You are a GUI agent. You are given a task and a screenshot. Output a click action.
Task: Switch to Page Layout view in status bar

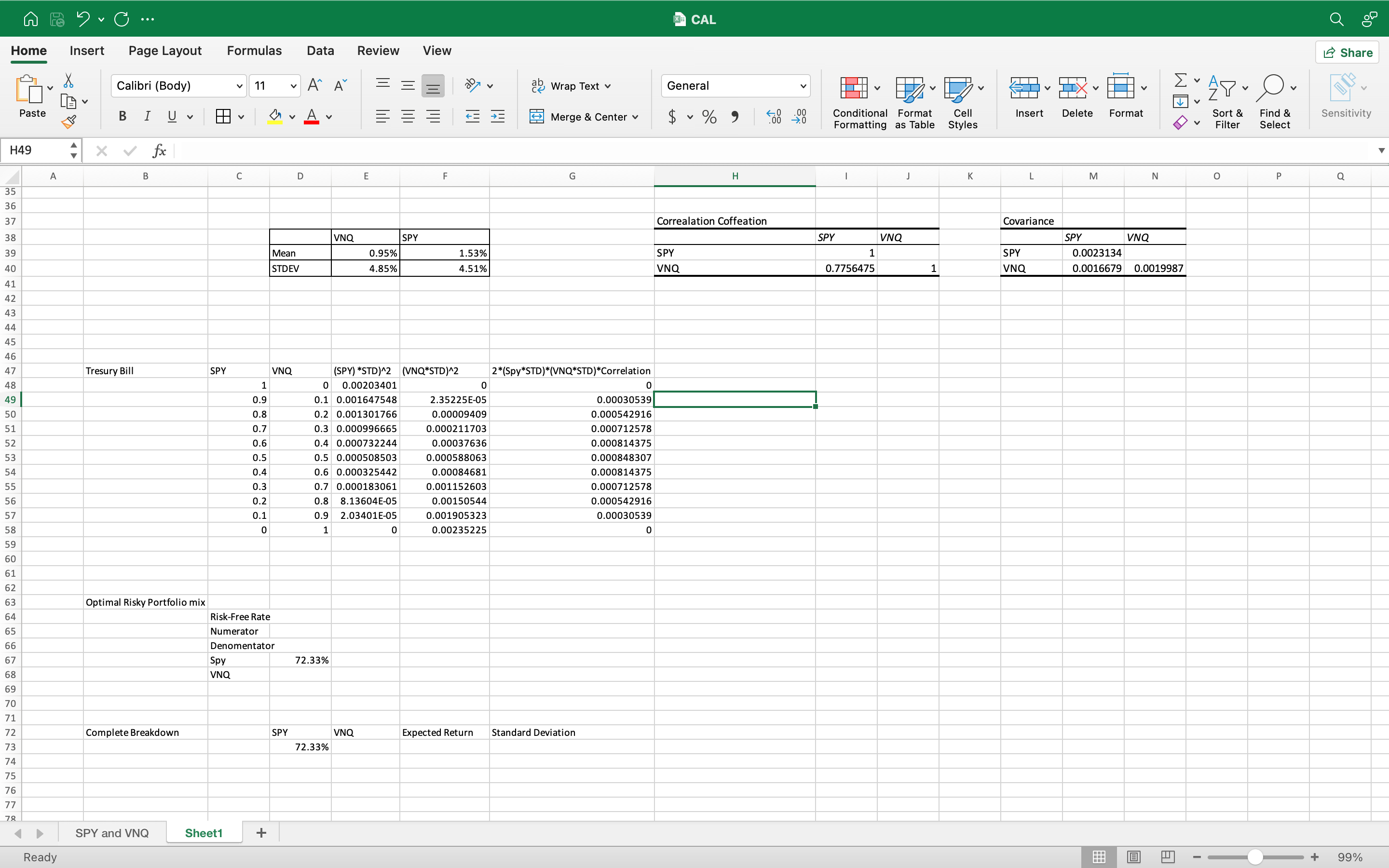pos(1133,856)
